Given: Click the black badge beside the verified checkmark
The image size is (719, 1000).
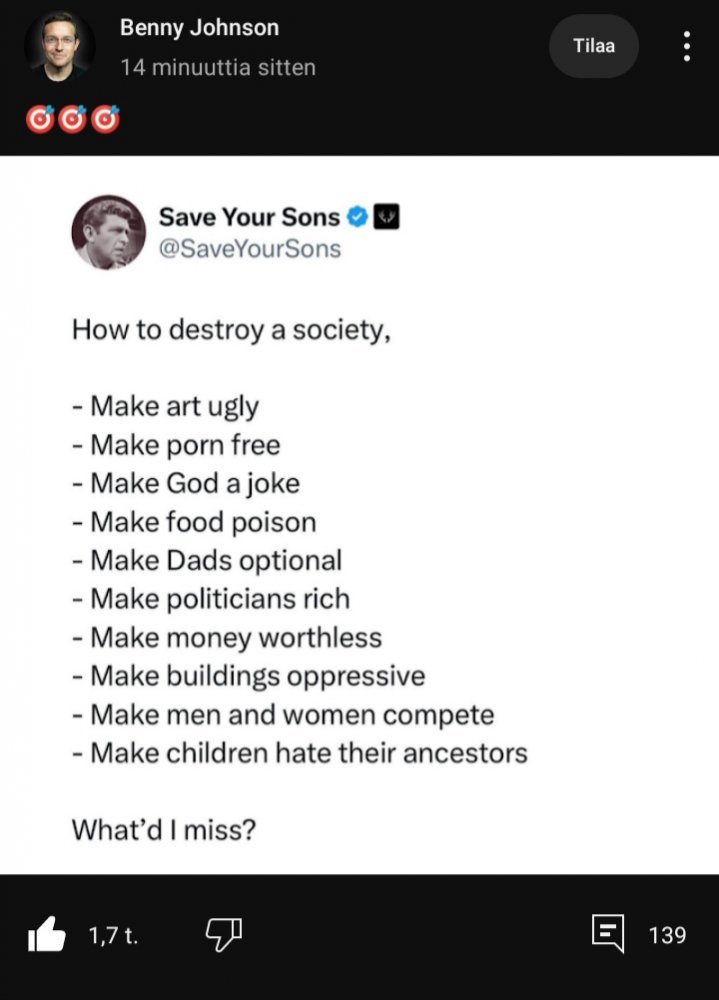Looking at the screenshot, I should click(387, 217).
